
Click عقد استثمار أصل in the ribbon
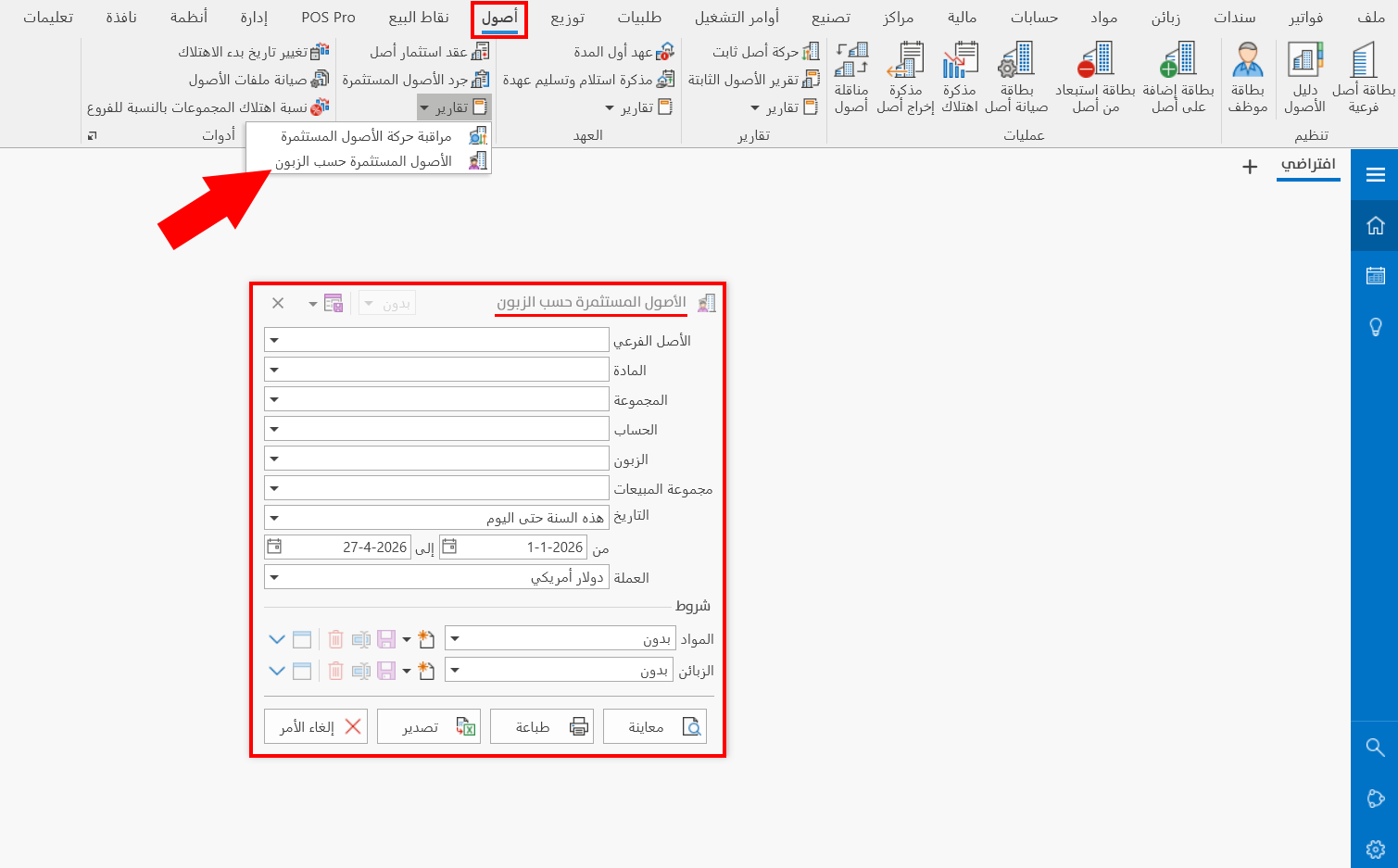click(429, 52)
